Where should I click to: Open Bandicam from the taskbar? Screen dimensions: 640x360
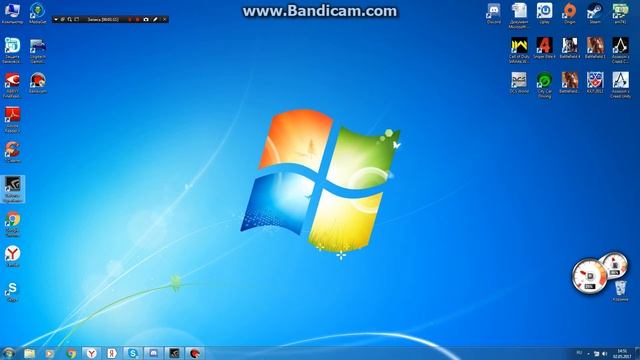coord(195,353)
